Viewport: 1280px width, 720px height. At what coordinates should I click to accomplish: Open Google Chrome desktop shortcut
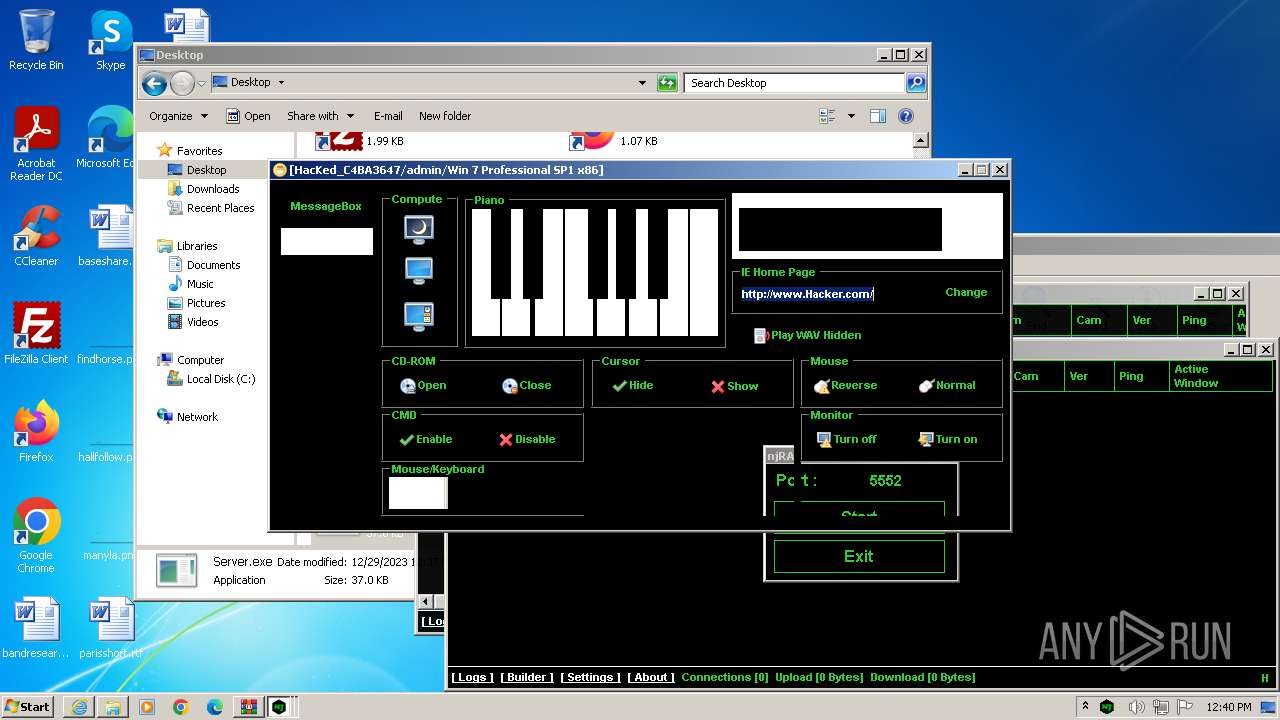coord(36,535)
